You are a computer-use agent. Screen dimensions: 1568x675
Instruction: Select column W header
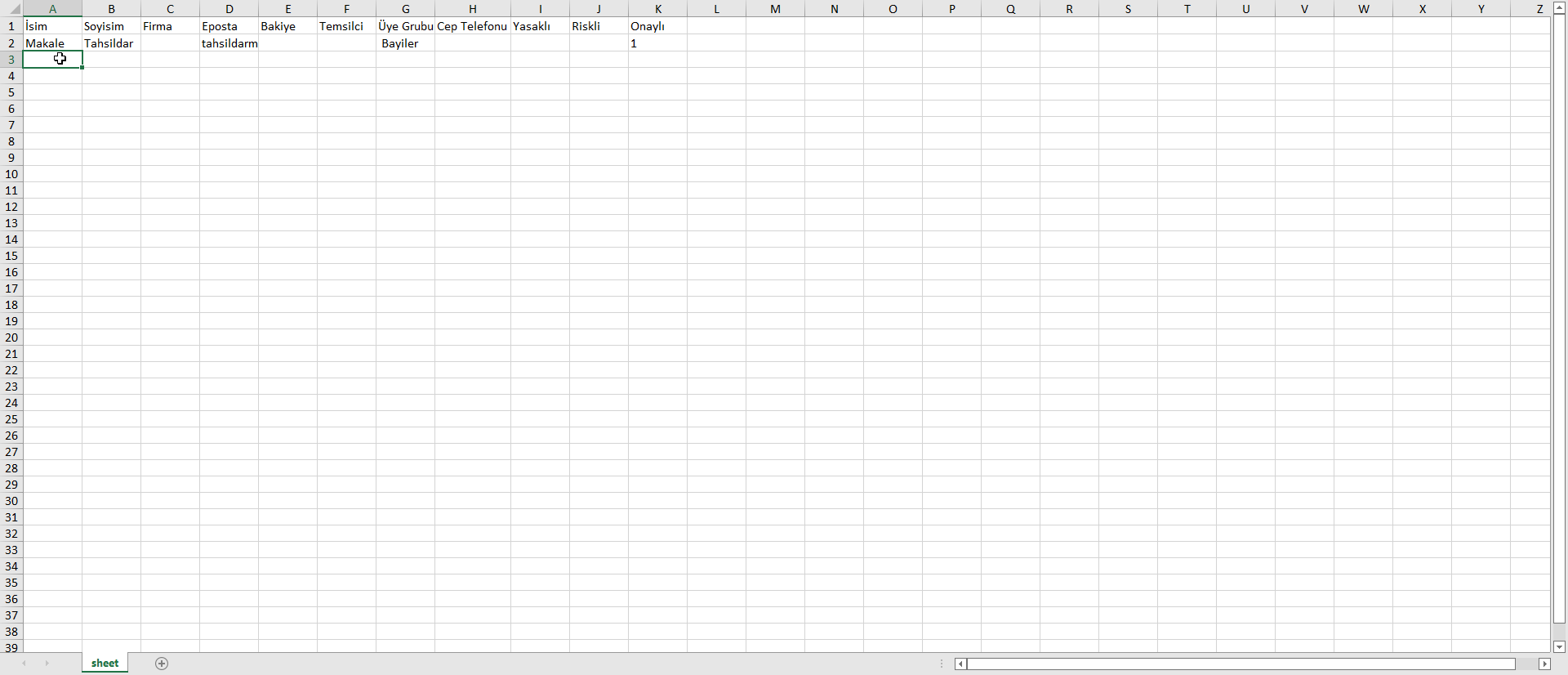1363,9
